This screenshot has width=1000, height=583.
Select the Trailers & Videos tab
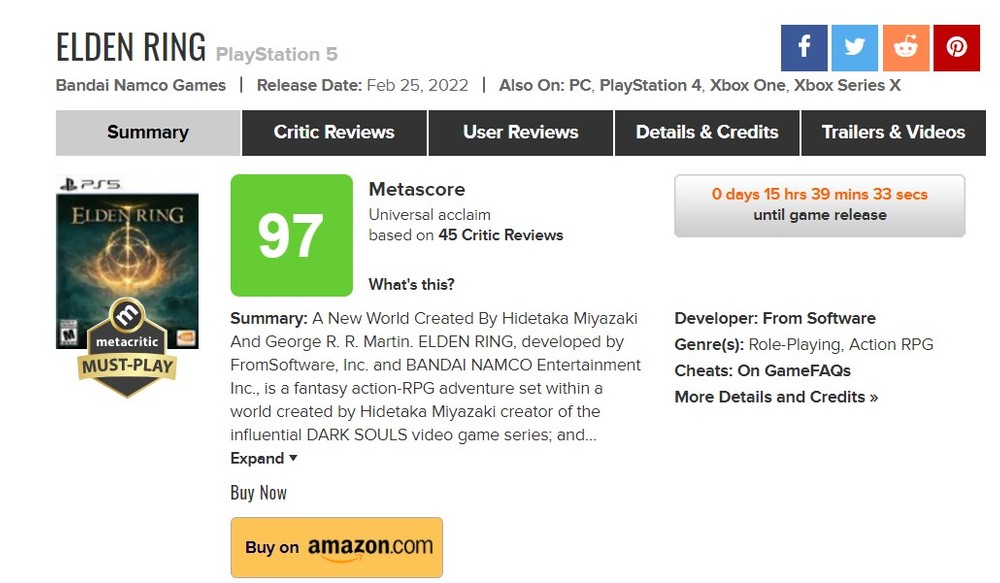893,132
